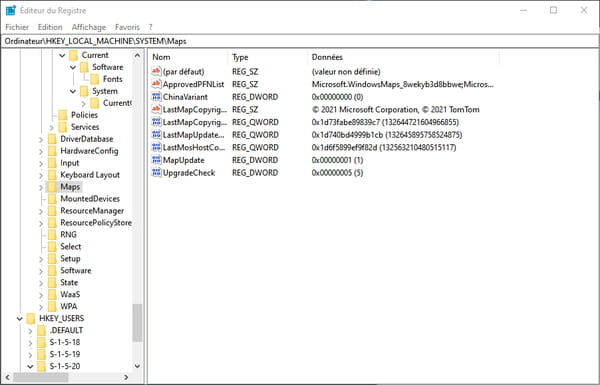Click the tree scrollbar up arrow
The width and height of the screenshot is (600, 385).
[x=137, y=55]
